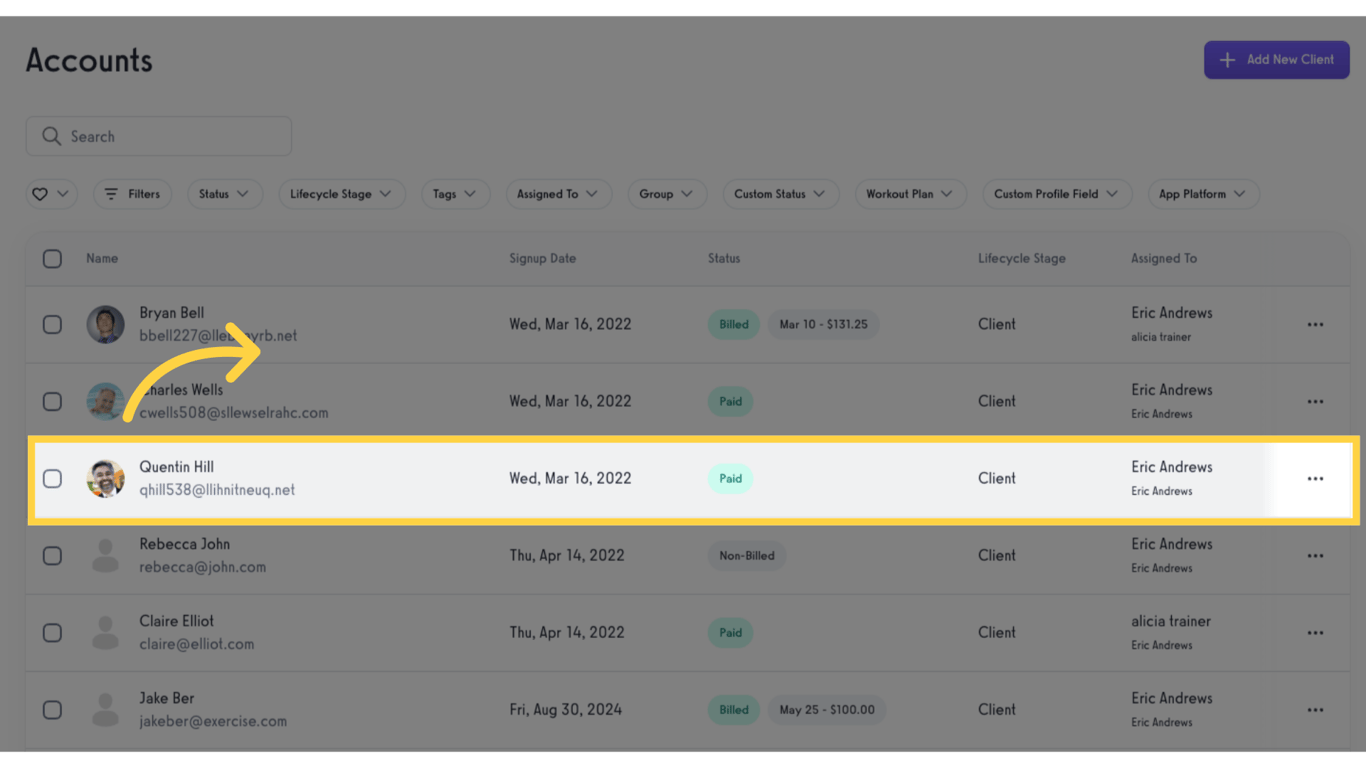
Task: Open the options menu for Quentin Hill
Action: click(x=1315, y=478)
